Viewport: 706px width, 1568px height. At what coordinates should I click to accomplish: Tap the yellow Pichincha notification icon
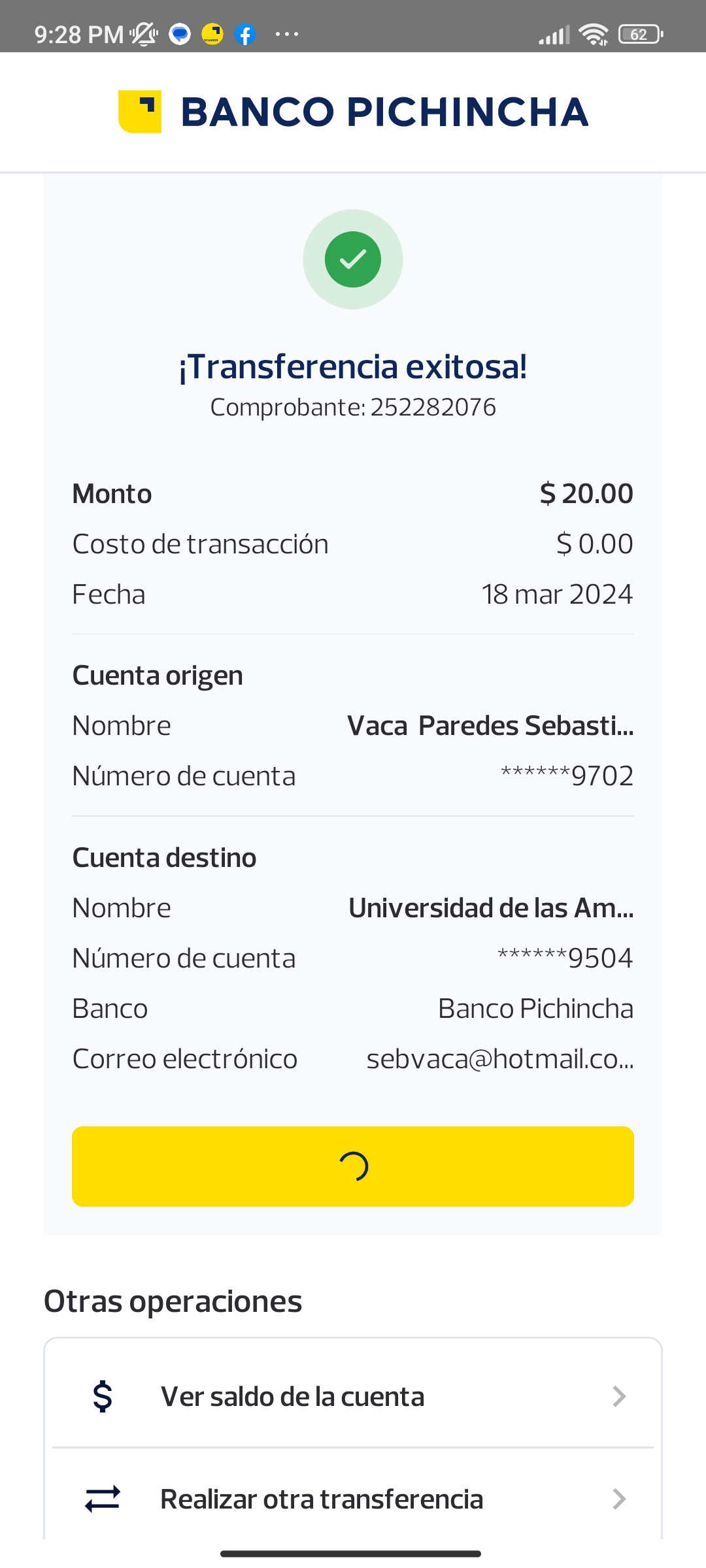[212, 34]
